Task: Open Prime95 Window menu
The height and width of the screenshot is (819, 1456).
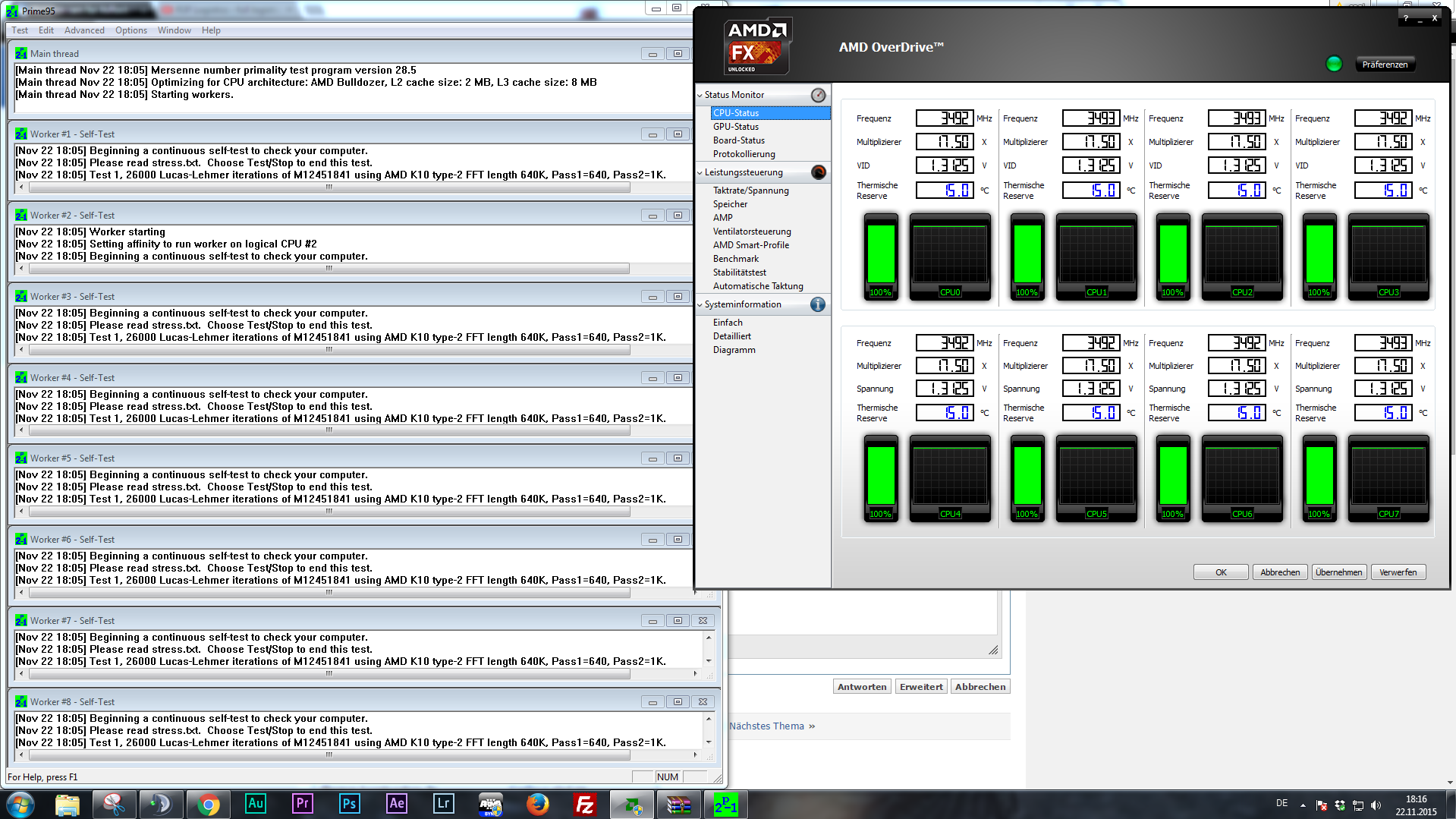Action: coord(175,30)
